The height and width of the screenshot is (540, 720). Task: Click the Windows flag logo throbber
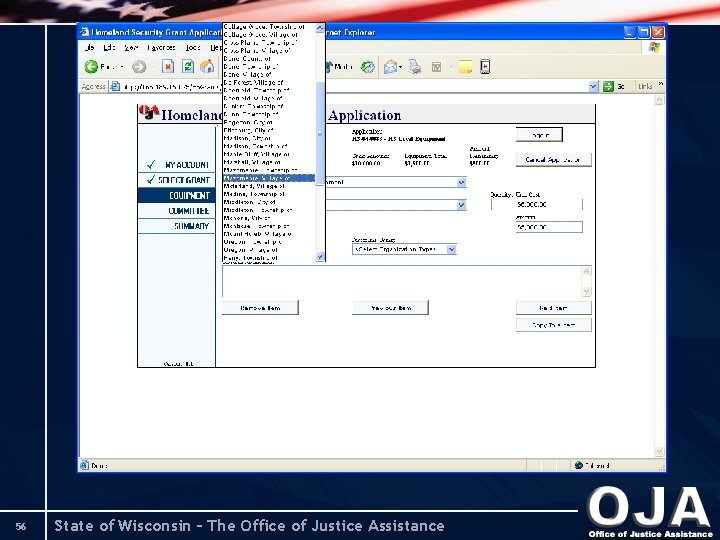click(x=654, y=47)
